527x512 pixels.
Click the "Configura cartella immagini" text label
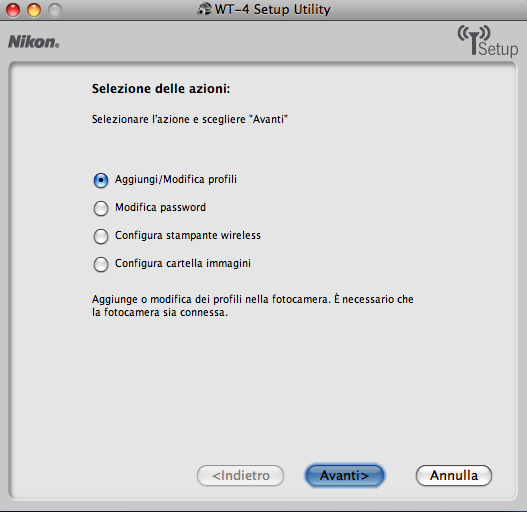click(183, 263)
